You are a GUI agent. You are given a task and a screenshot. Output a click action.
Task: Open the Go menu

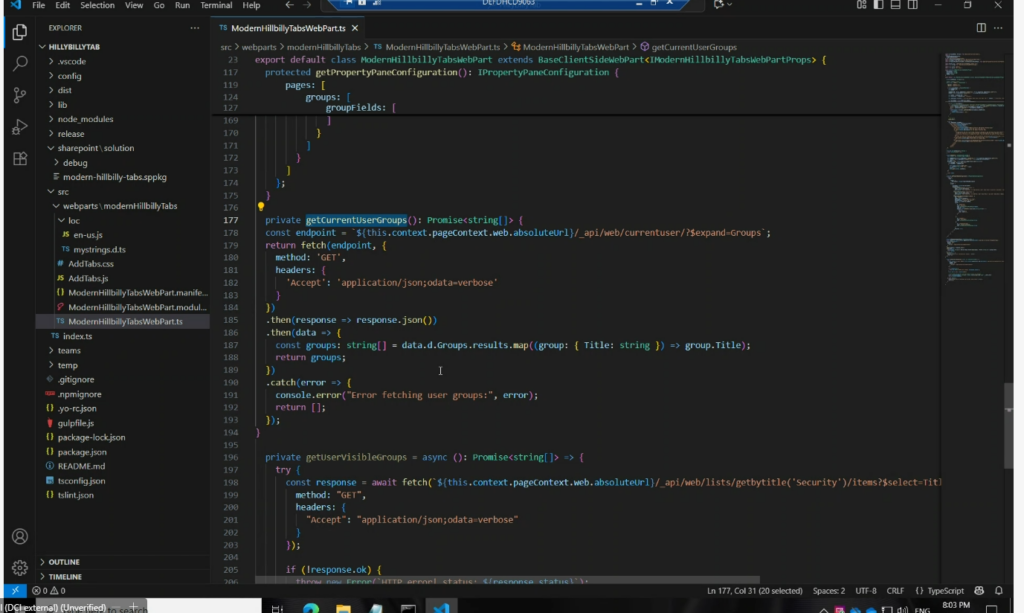[x=159, y=5]
